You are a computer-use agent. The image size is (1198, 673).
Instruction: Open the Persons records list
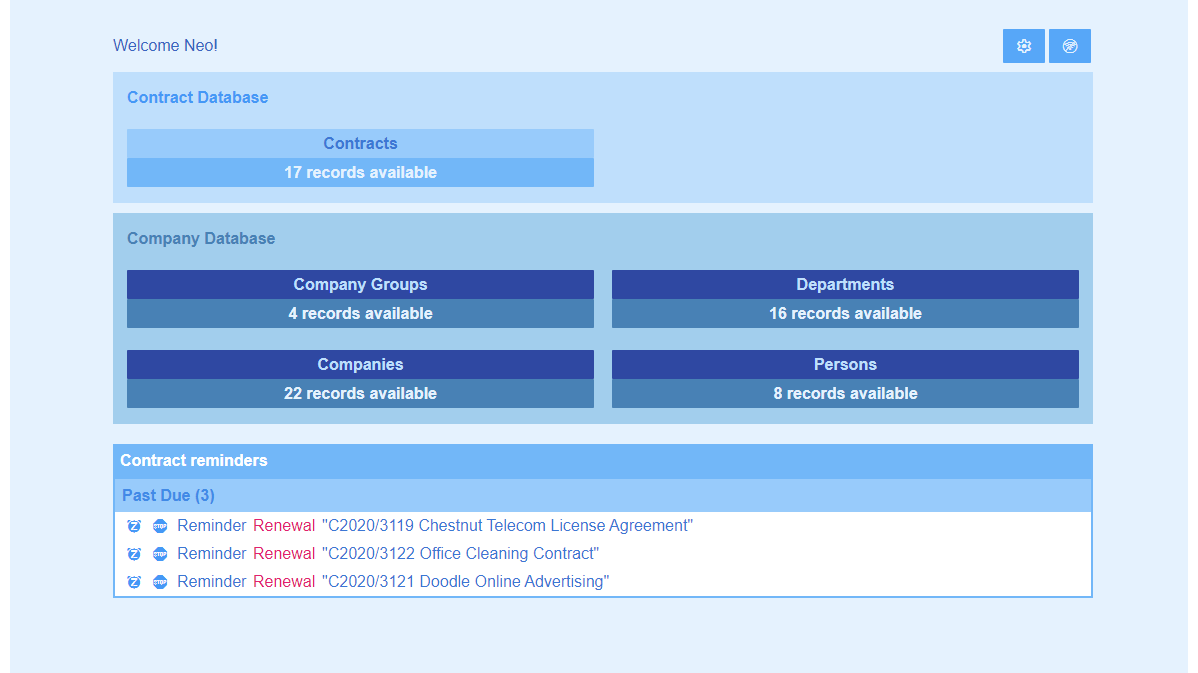[845, 364]
